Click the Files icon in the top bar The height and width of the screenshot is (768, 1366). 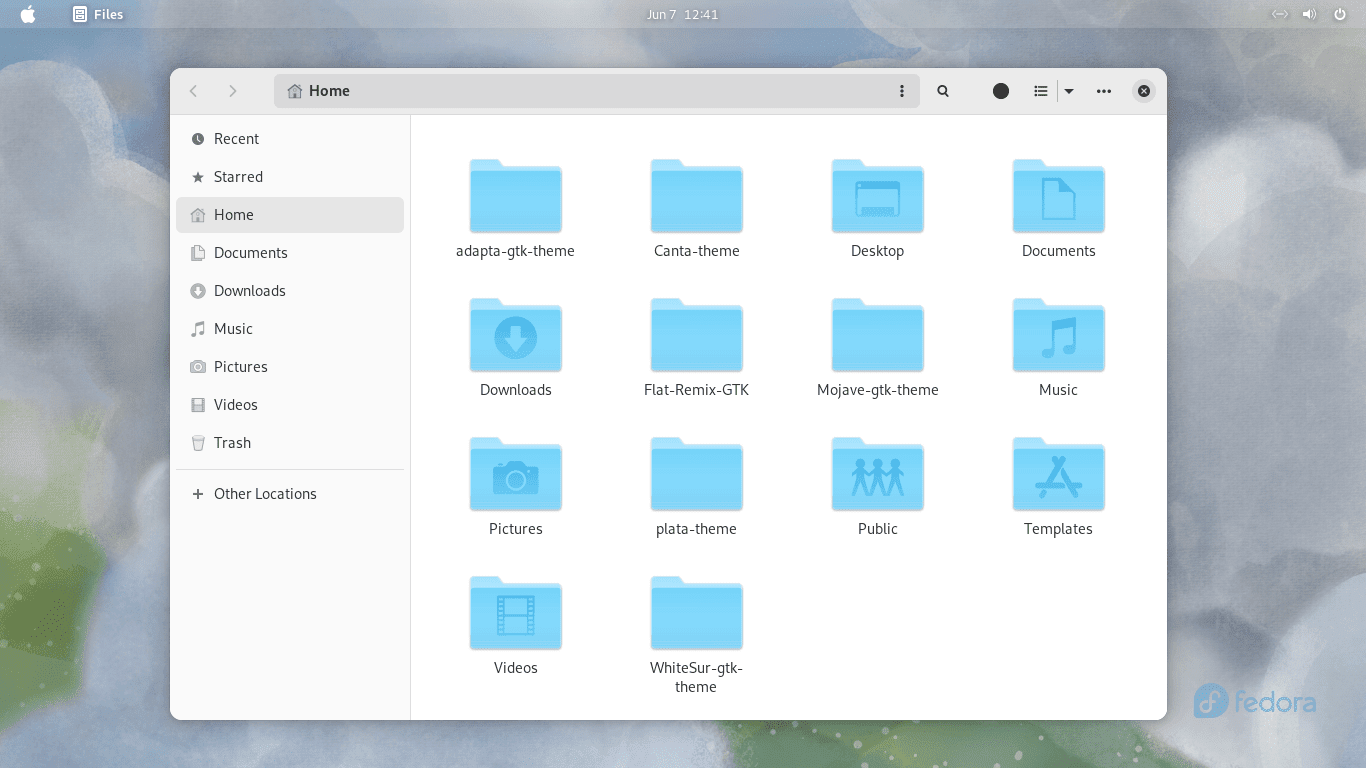78,14
